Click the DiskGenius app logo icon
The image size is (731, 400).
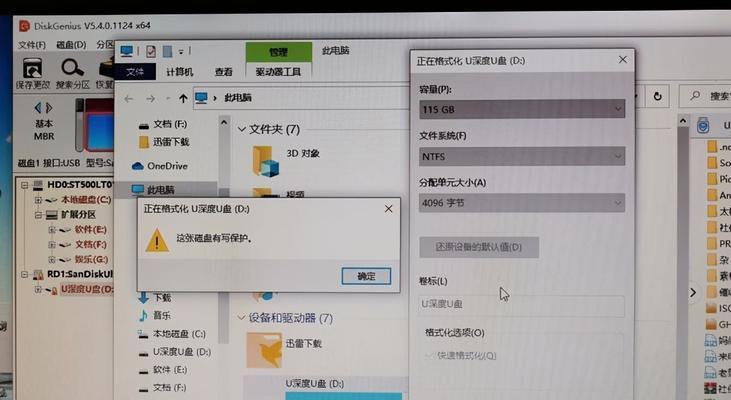[x=24, y=26]
